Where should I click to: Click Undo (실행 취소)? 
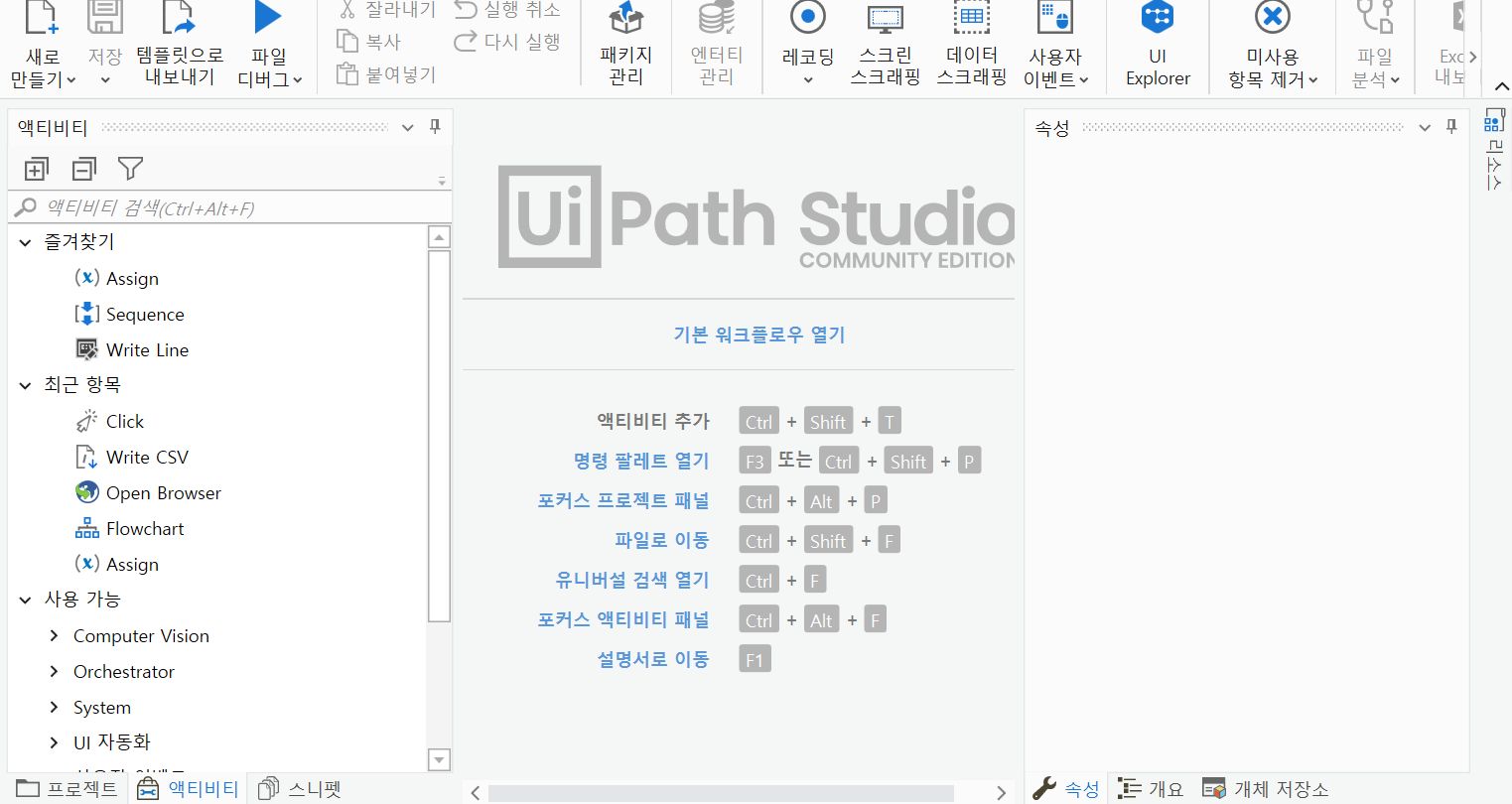[x=507, y=10]
